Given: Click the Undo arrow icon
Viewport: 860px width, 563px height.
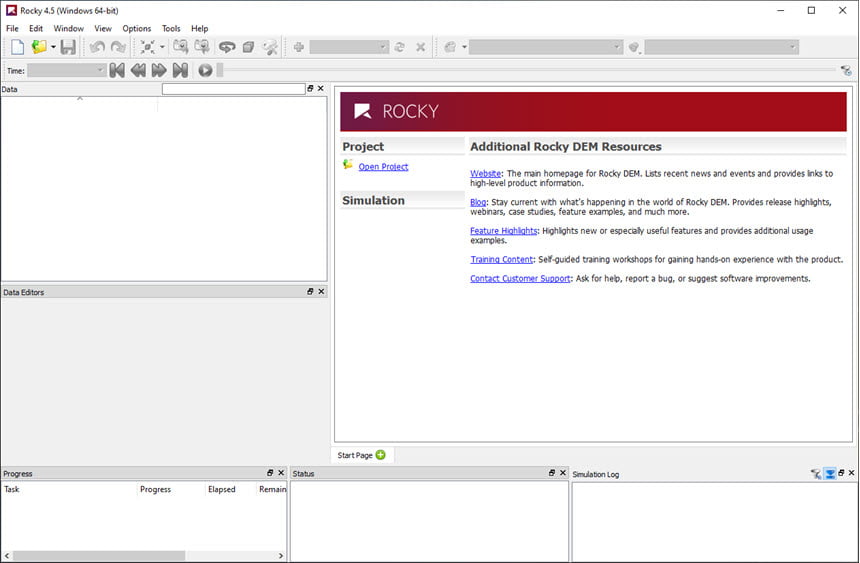Looking at the screenshot, I should click(97, 47).
